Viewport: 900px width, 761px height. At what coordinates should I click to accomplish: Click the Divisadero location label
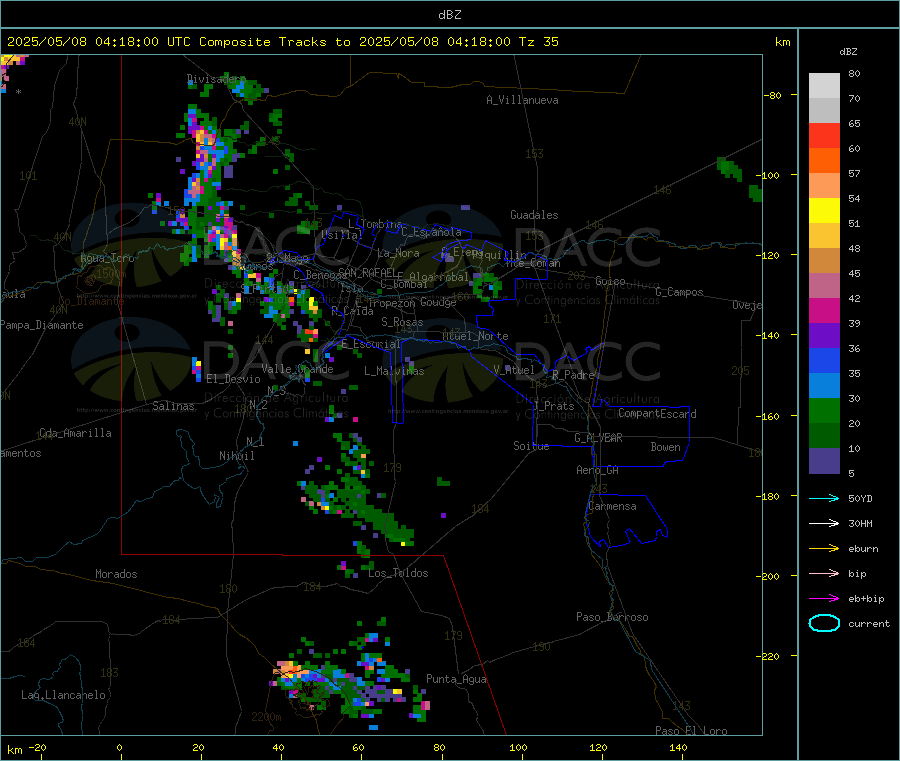point(216,79)
